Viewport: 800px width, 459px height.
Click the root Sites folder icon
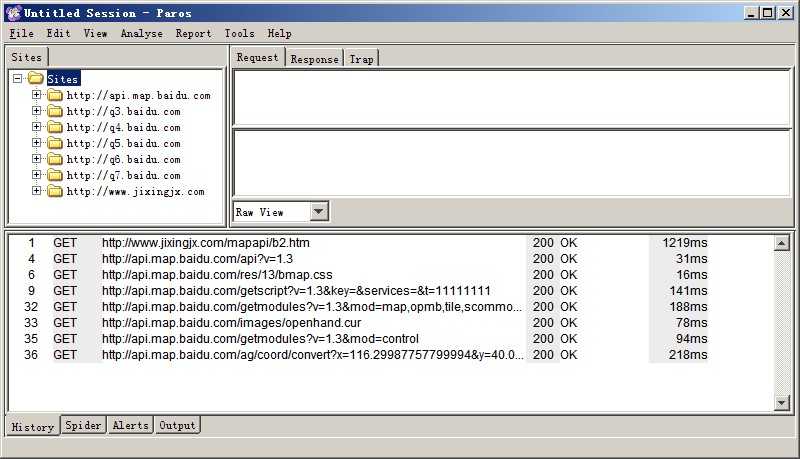coord(35,79)
